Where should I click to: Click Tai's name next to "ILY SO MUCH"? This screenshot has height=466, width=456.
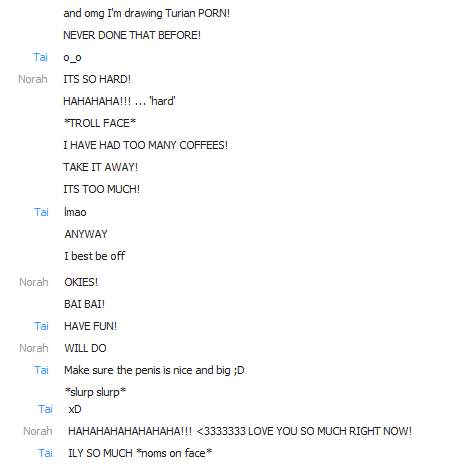pyautogui.click(x=45, y=453)
